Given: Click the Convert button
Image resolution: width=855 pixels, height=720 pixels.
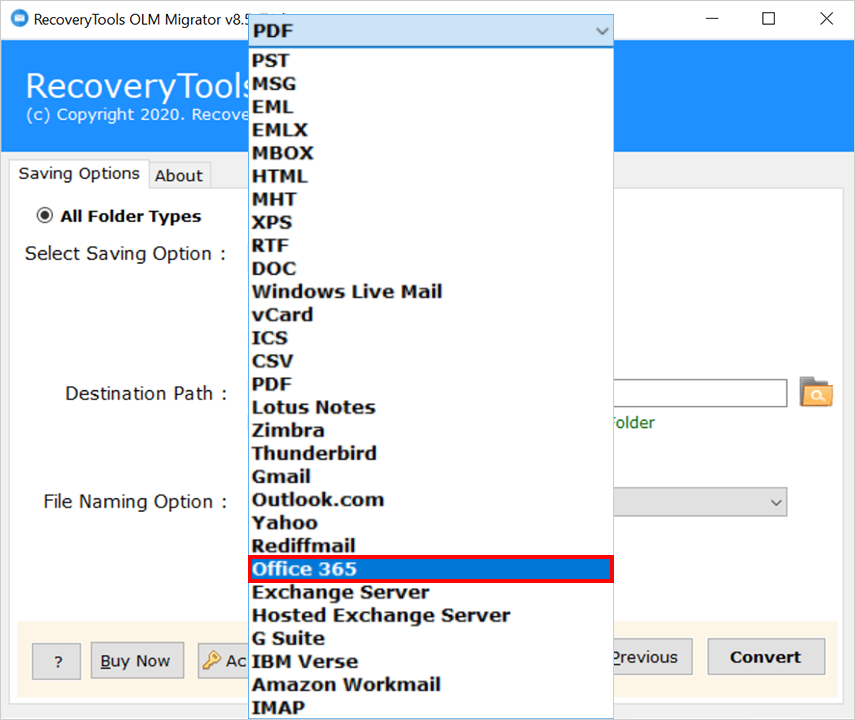Looking at the screenshot, I should 766,657.
